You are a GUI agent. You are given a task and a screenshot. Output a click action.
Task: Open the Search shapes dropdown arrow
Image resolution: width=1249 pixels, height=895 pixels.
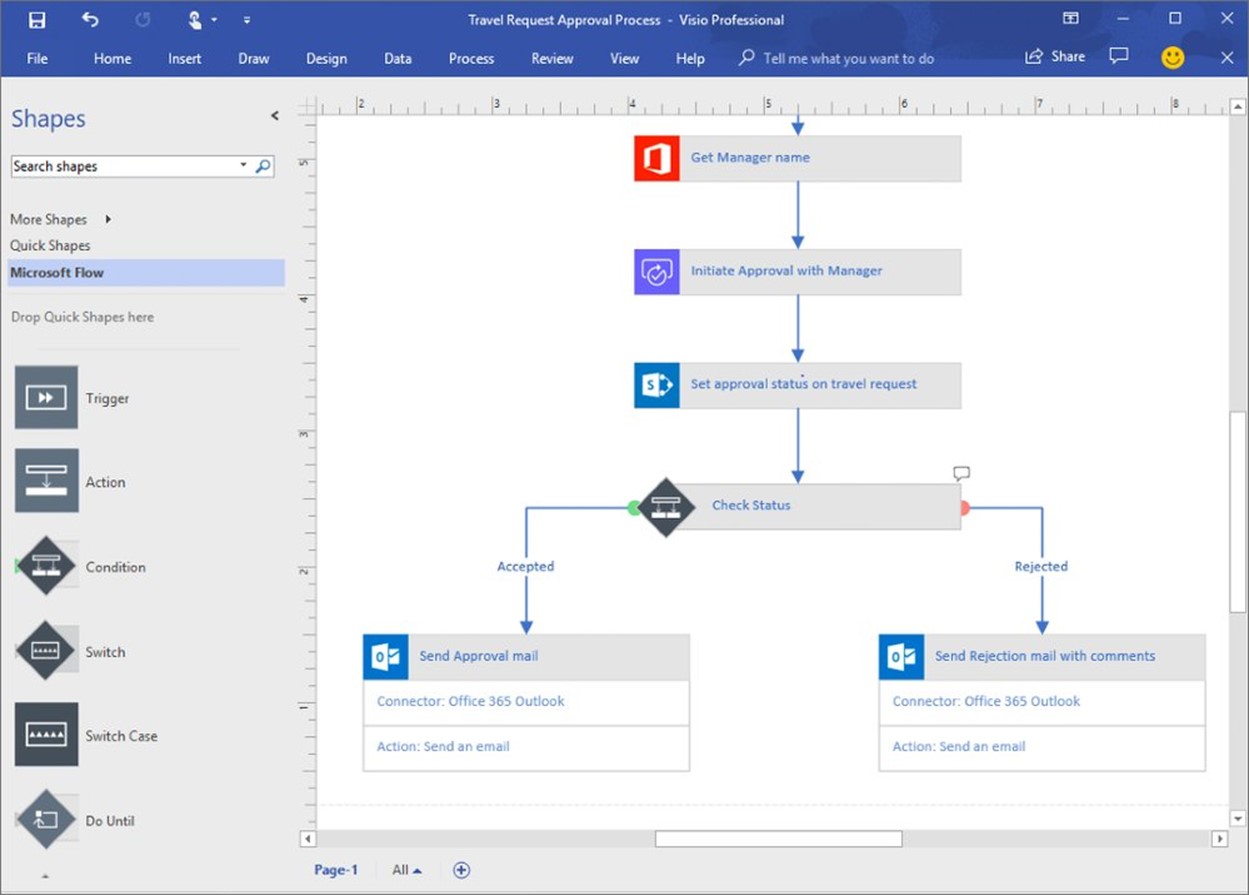[x=243, y=166]
